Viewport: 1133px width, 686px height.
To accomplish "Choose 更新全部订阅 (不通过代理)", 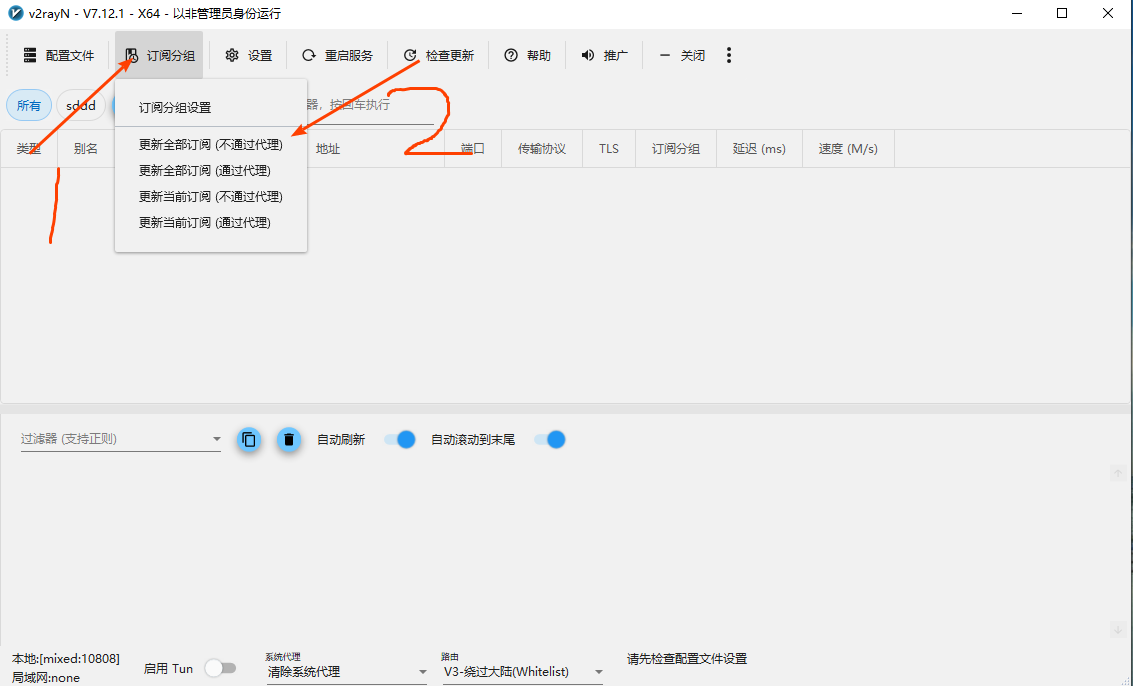I will [211, 145].
